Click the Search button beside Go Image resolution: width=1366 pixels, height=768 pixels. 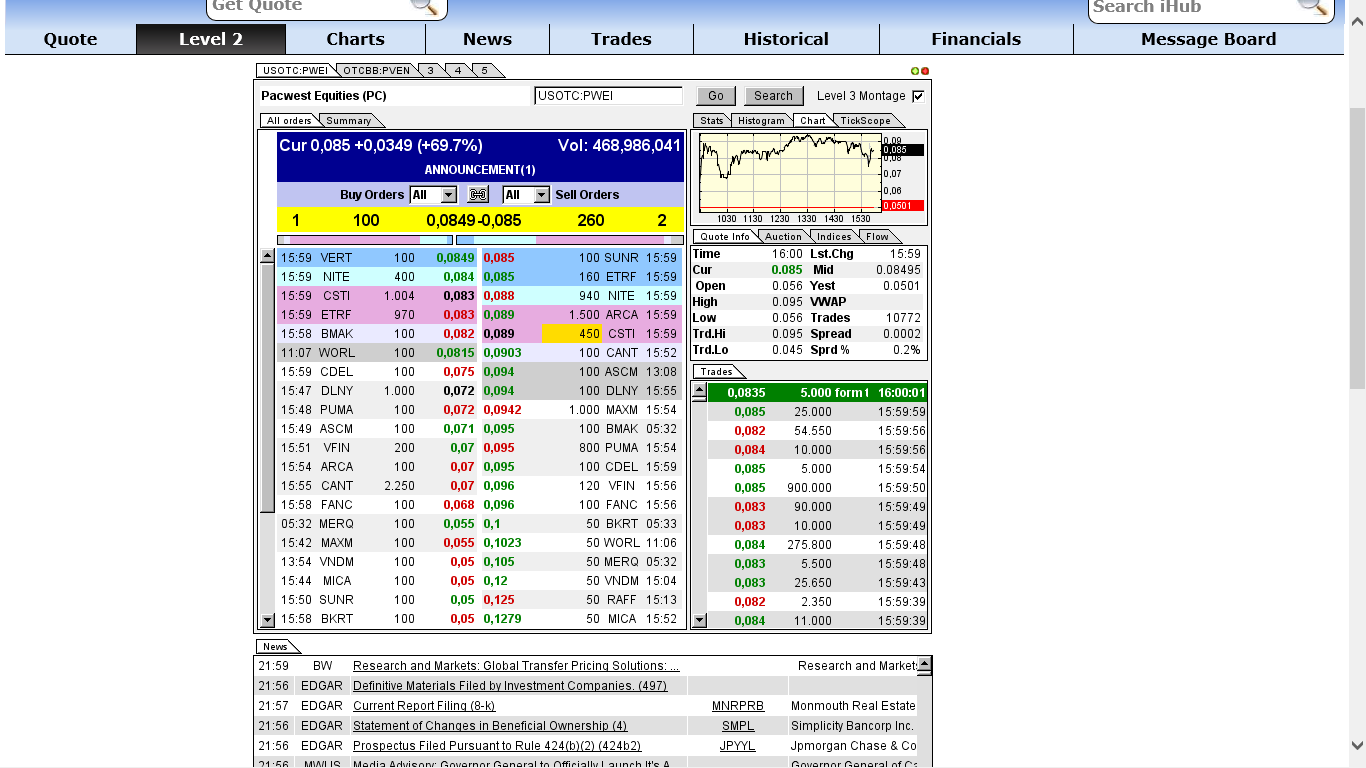(x=773, y=96)
